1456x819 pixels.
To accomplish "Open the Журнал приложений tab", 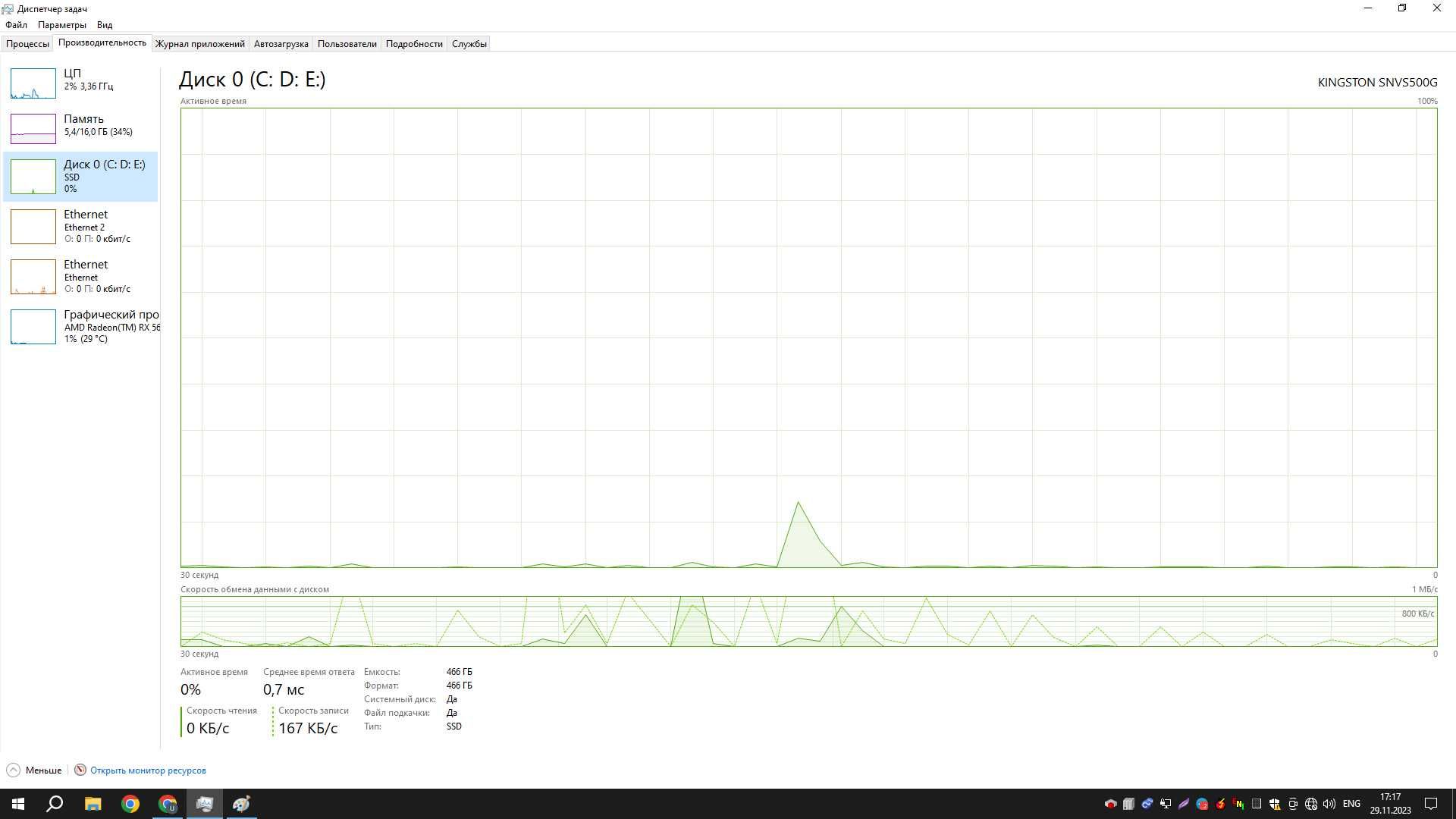I will tap(200, 44).
